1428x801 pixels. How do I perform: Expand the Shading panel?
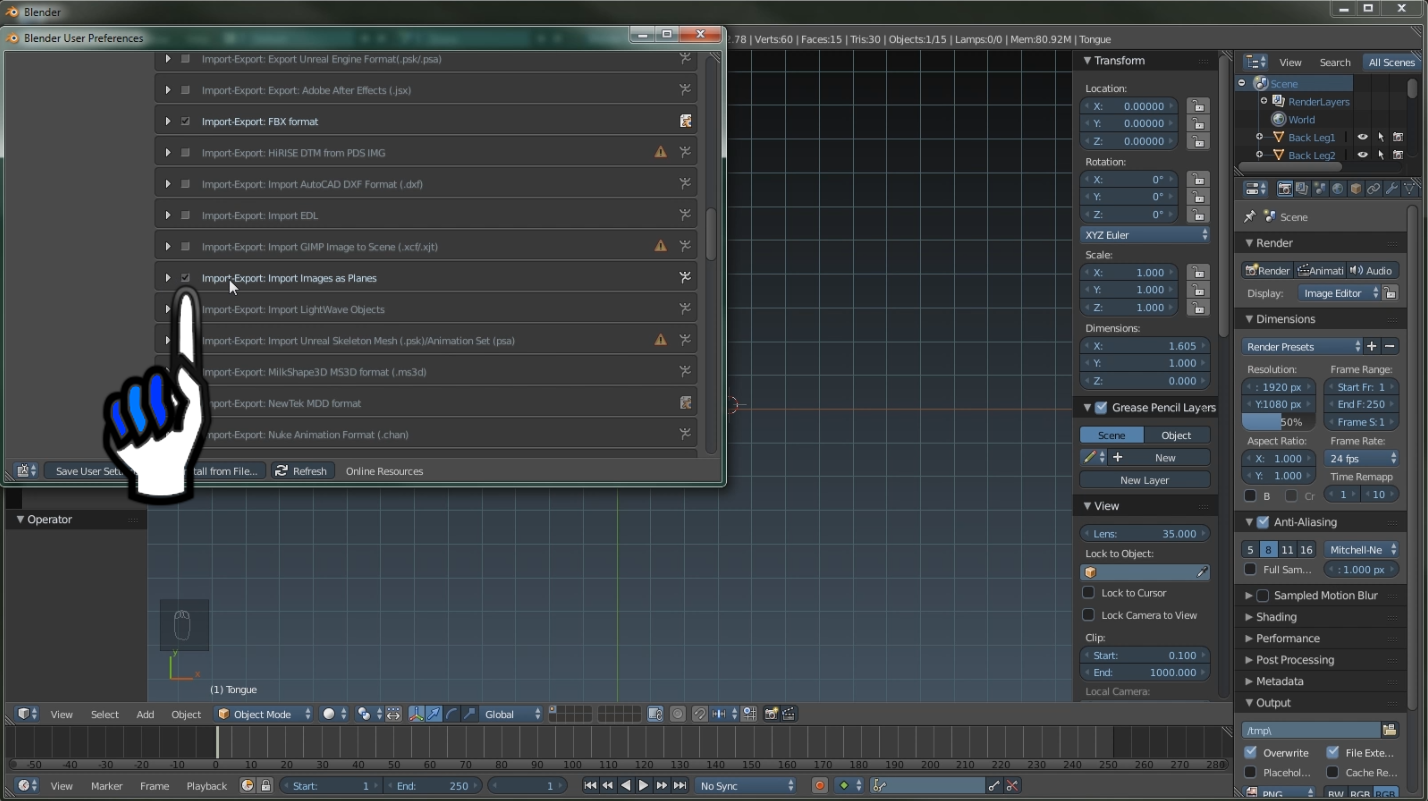(1249, 617)
